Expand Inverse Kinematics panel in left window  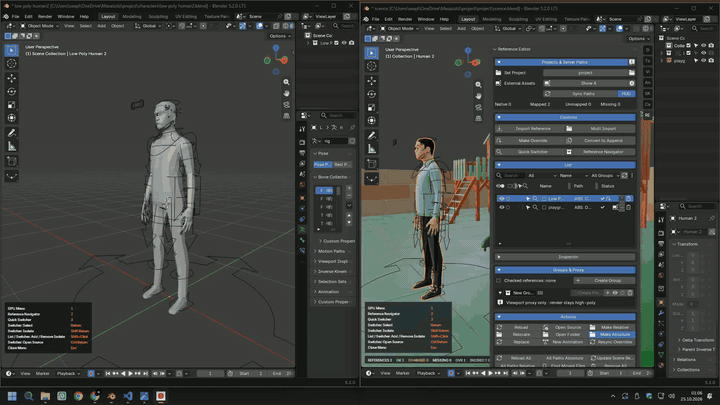coord(332,271)
